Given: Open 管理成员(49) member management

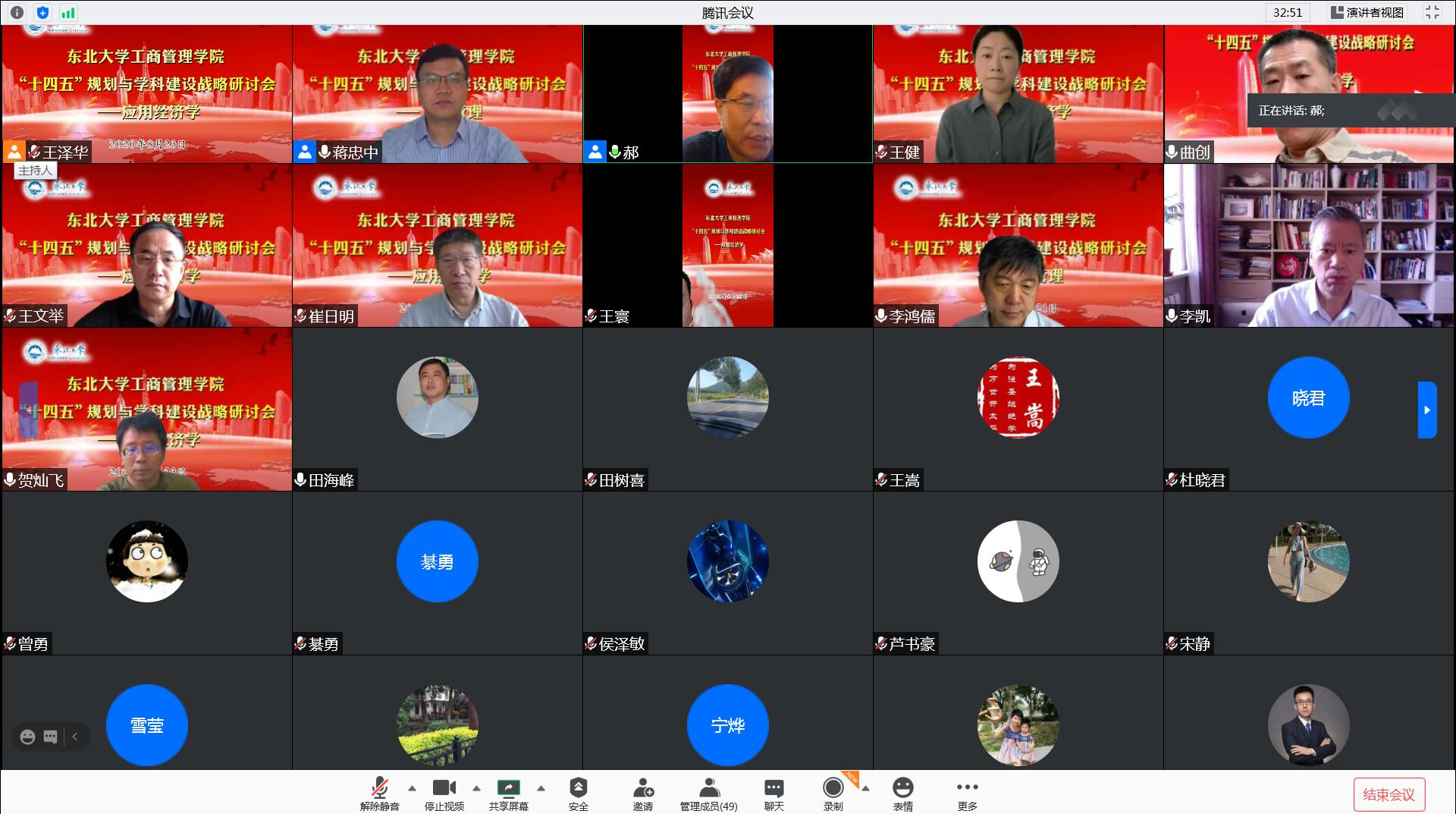Looking at the screenshot, I should click(x=708, y=793).
